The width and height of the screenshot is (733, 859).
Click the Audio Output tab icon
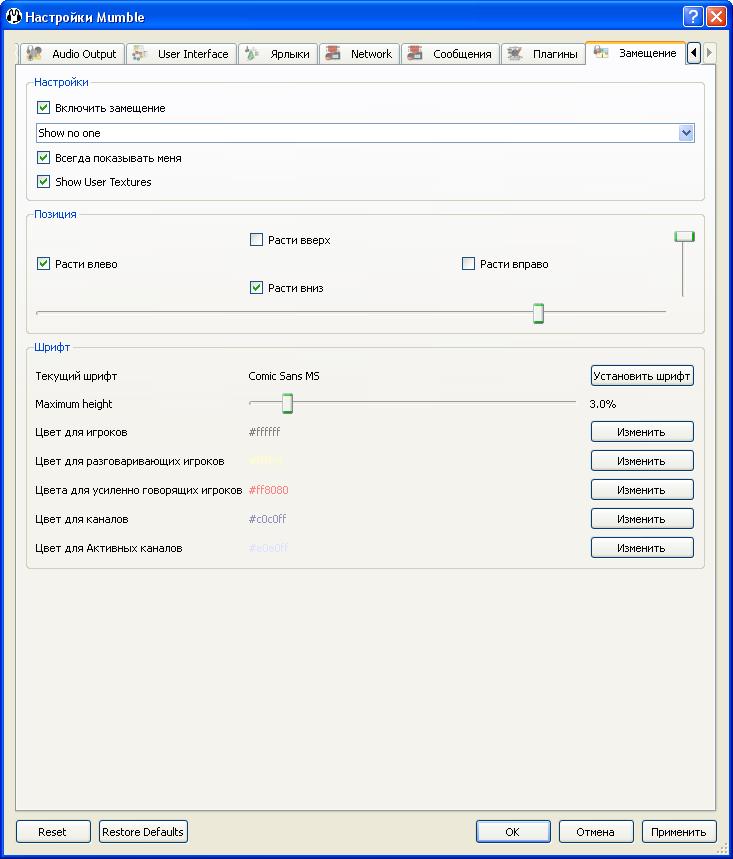(36, 54)
